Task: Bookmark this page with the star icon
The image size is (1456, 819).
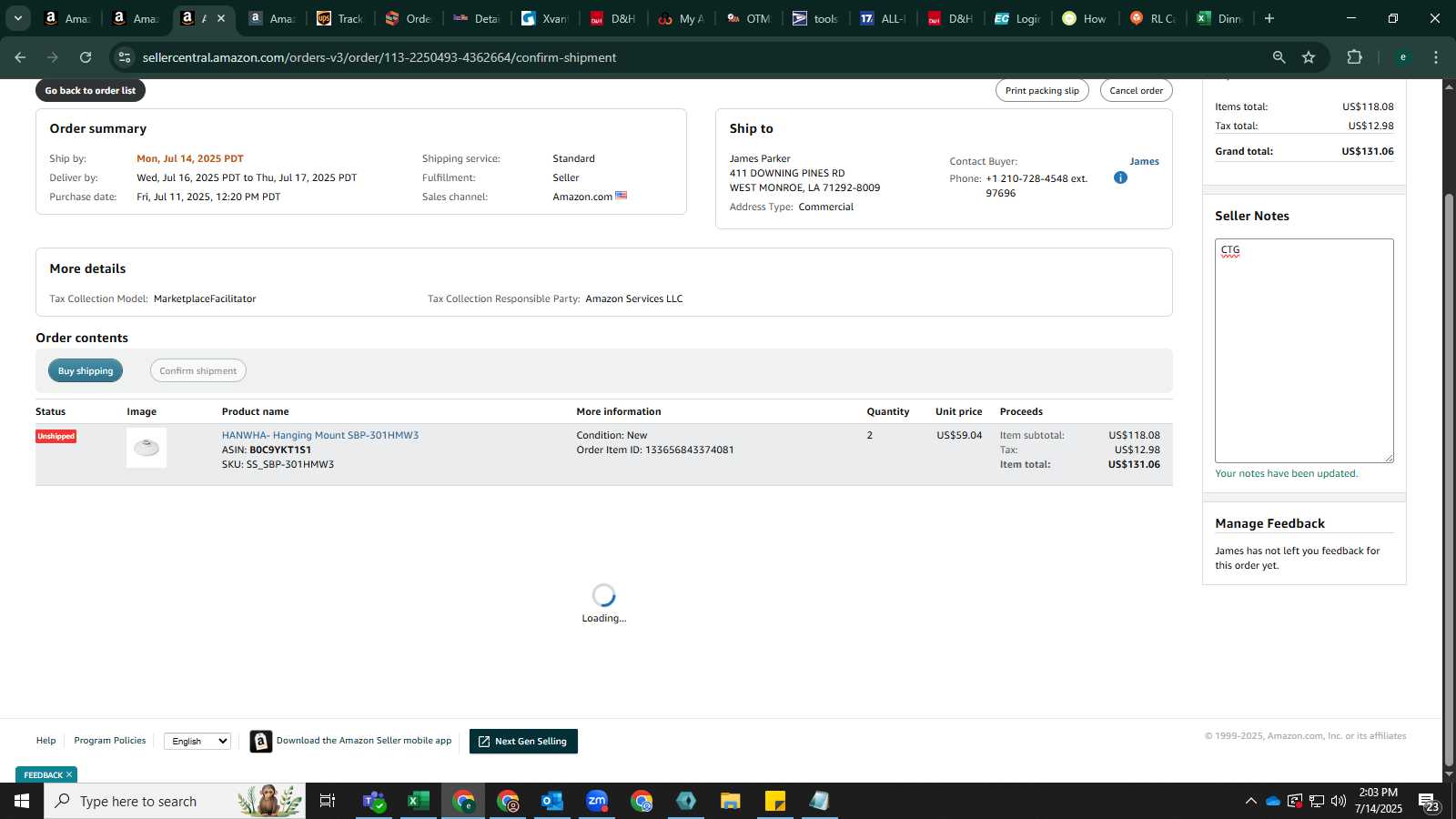Action: pyautogui.click(x=1309, y=57)
